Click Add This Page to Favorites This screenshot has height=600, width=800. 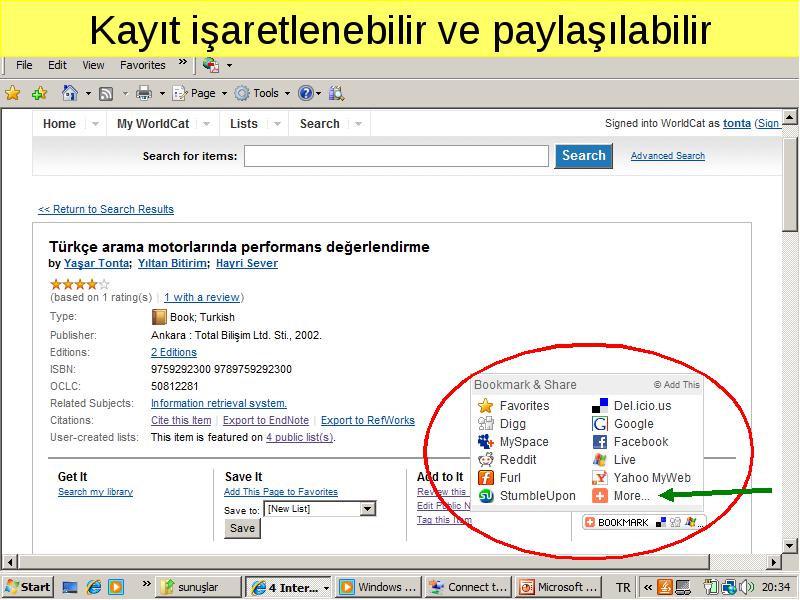coord(281,492)
